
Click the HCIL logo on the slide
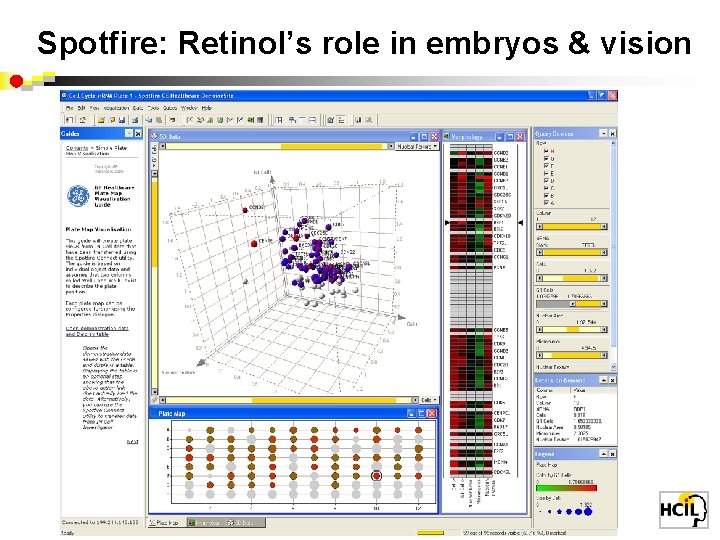click(684, 509)
